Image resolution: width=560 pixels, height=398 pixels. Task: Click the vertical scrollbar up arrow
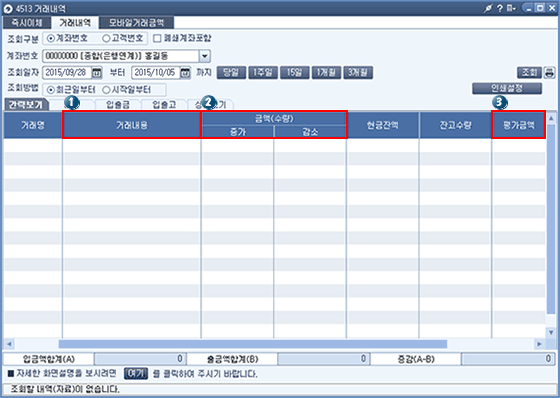[551, 118]
